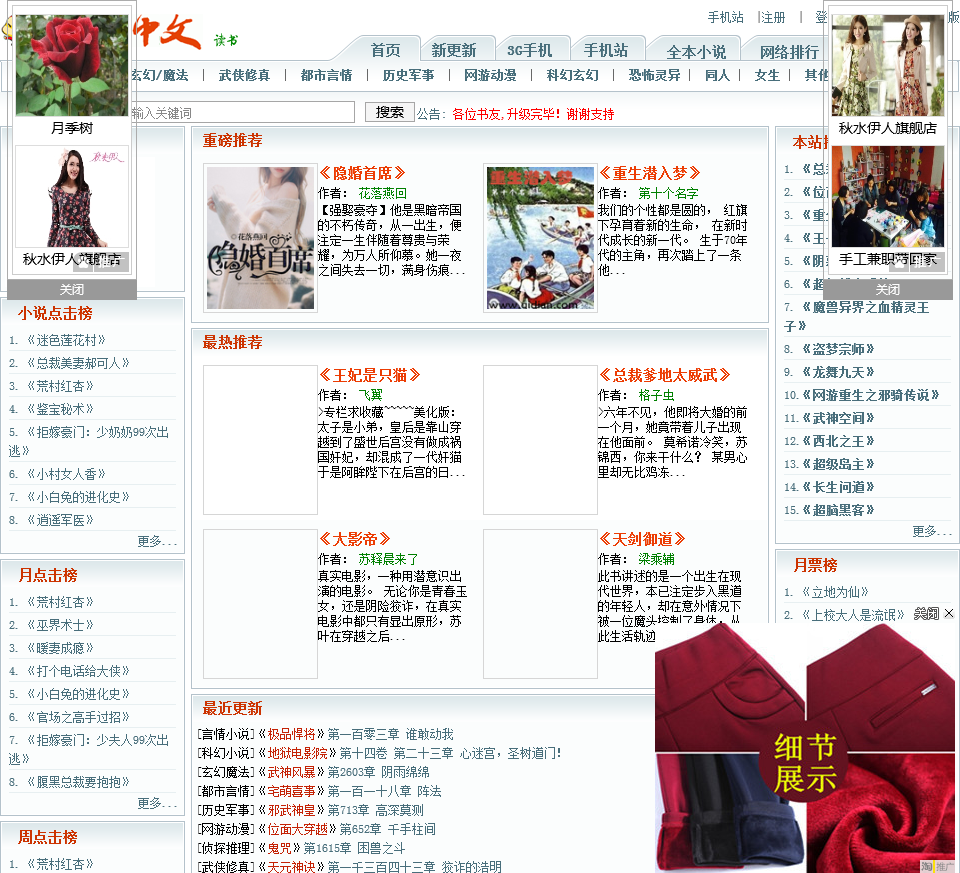Open the novel 《天剑御道》

642,539
